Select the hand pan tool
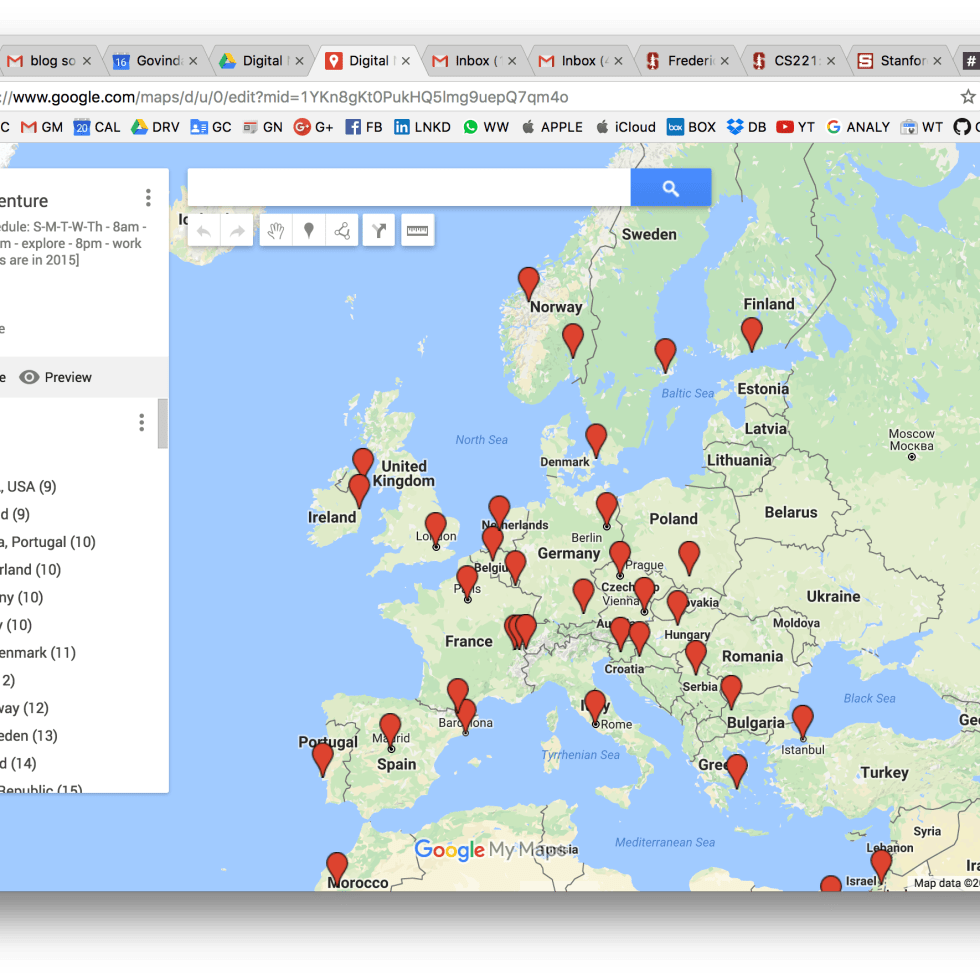 (275, 231)
